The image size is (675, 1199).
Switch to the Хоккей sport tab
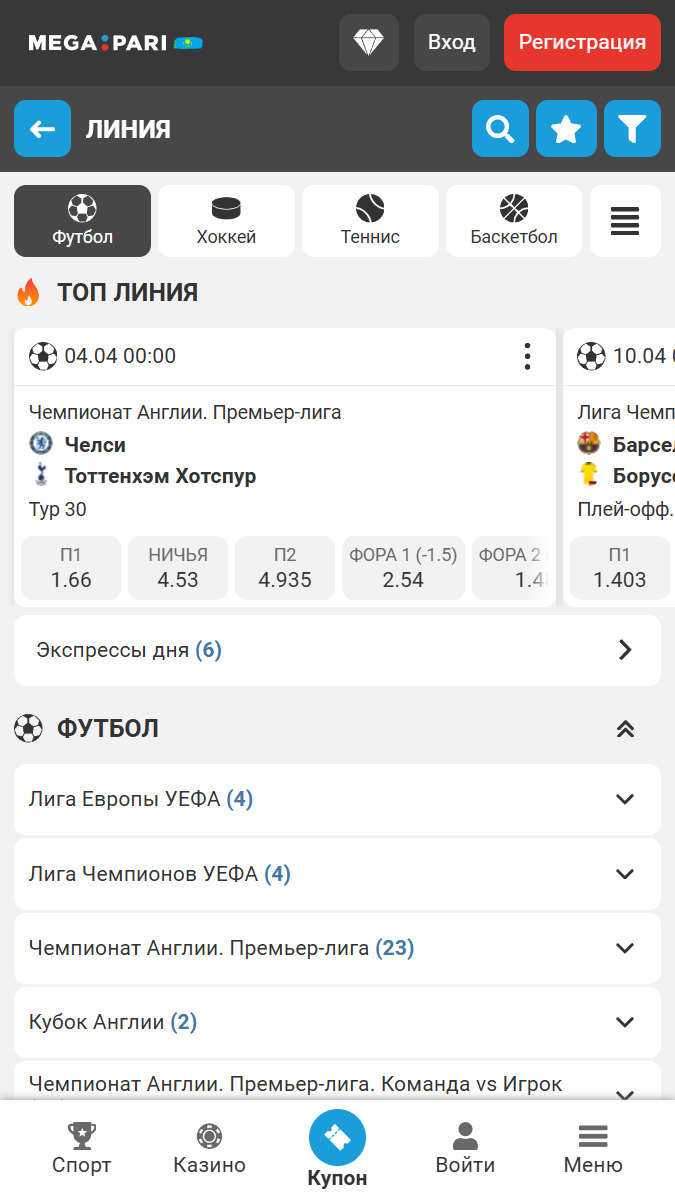(226, 221)
